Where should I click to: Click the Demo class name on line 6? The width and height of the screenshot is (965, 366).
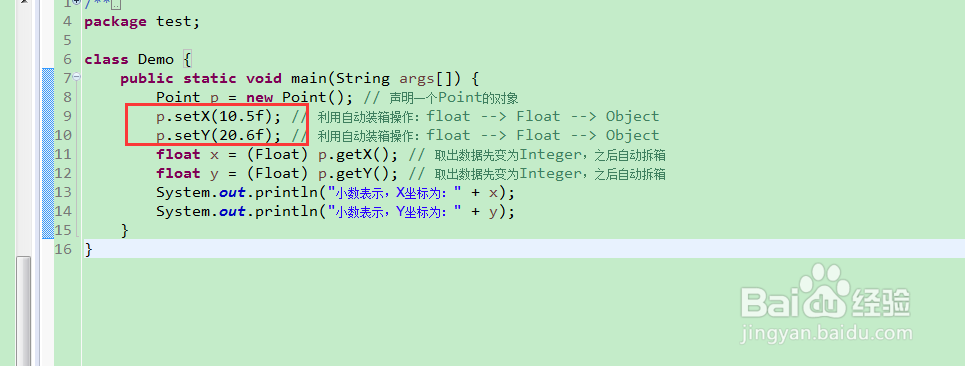point(156,60)
